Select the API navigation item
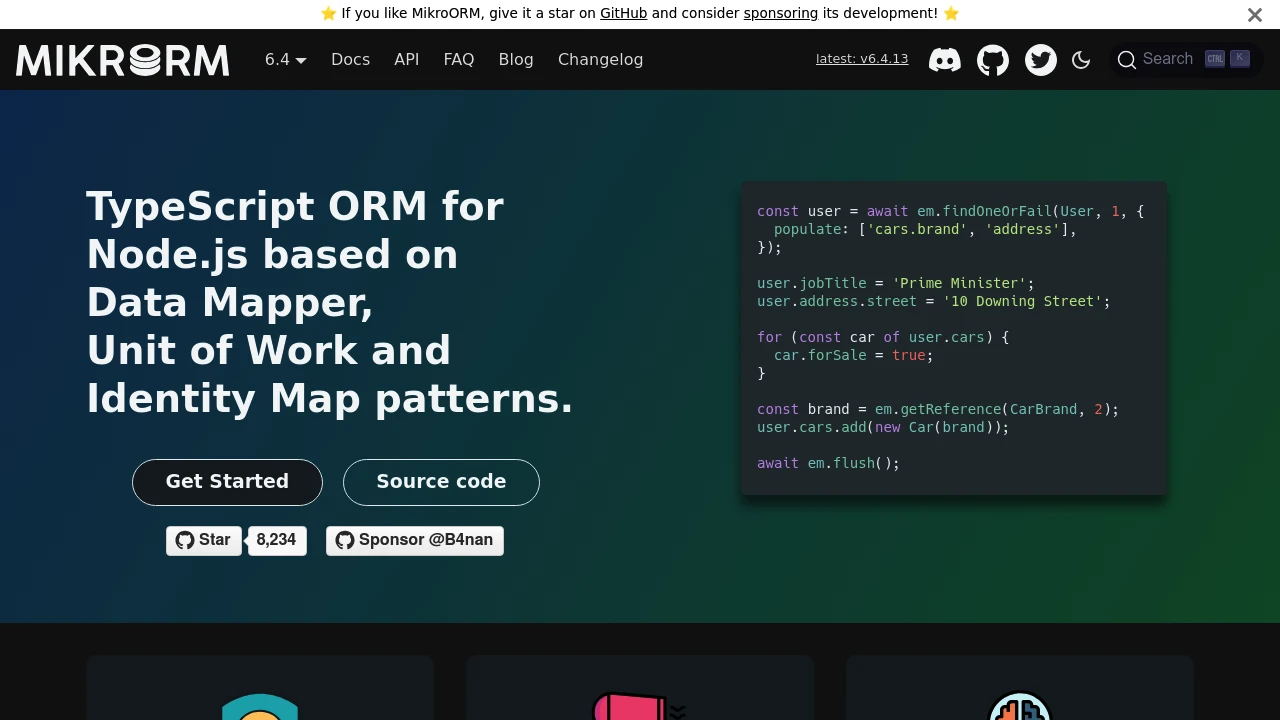The width and height of the screenshot is (1280, 720). coord(406,59)
